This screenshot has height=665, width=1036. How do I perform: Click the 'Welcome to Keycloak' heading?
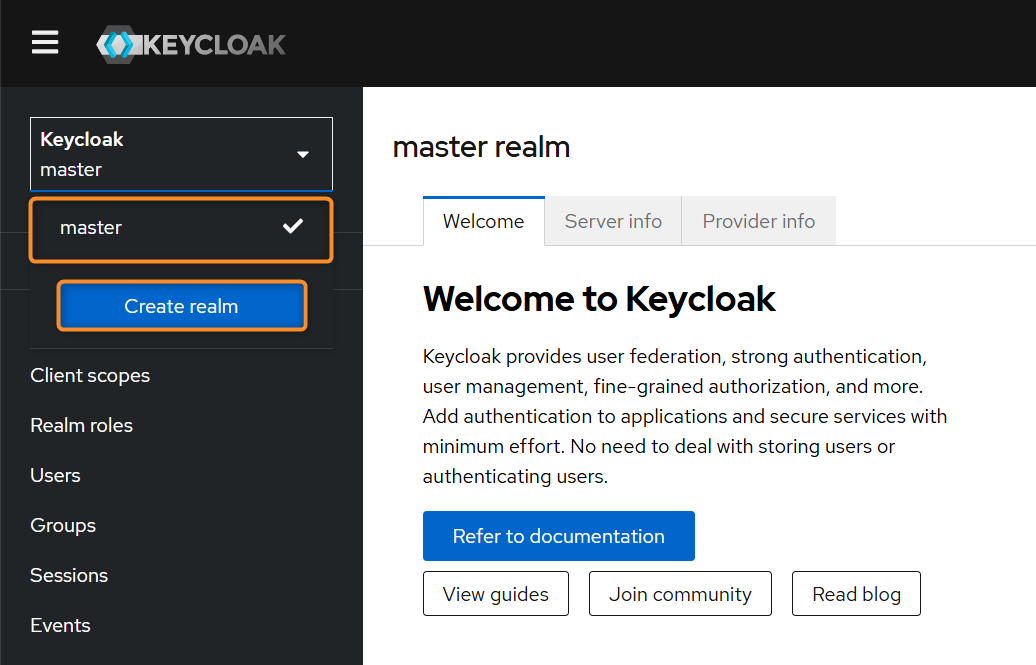pyautogui.click(x=599, y=299)
